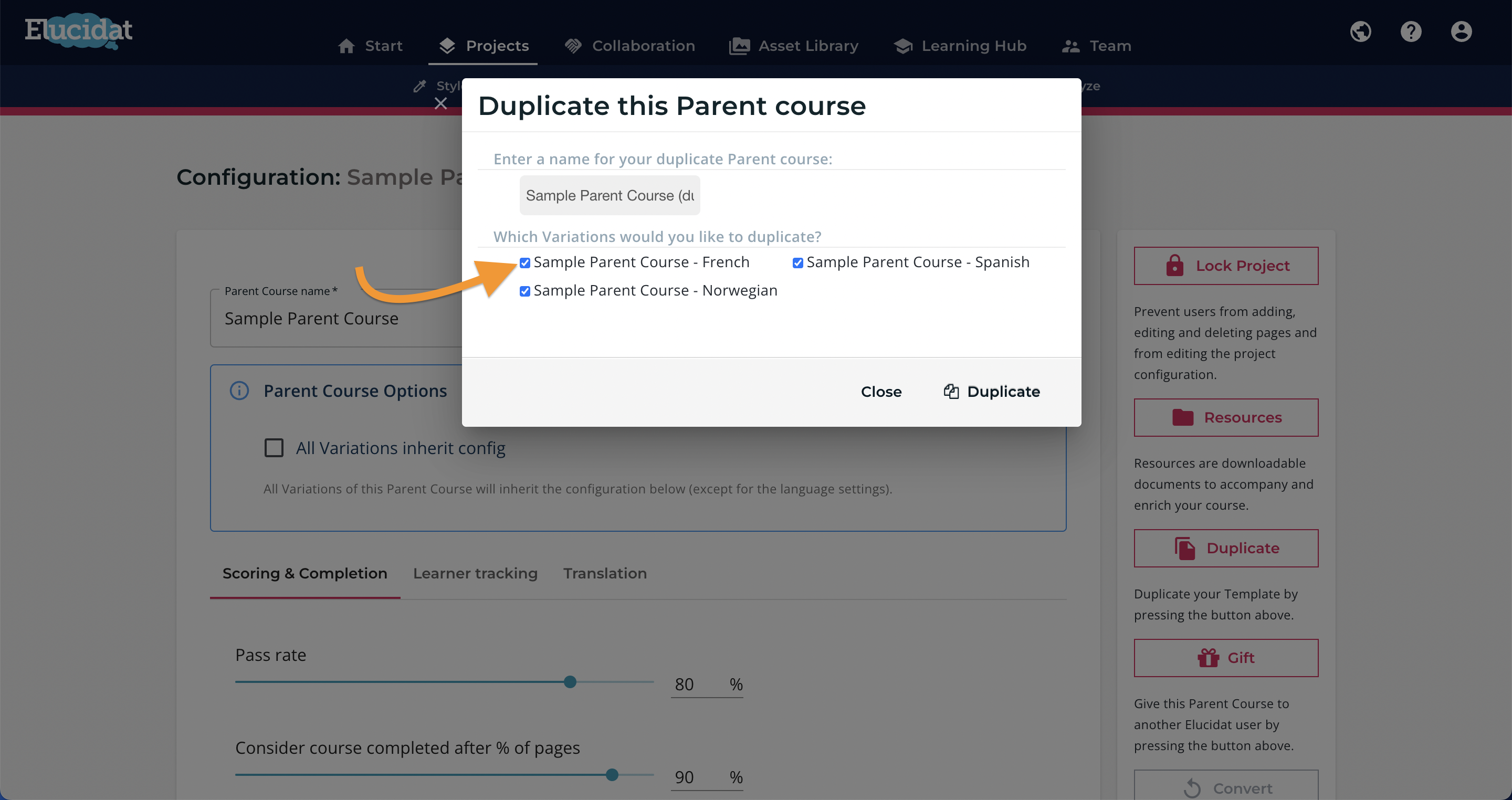Screen dimensions: 1512x800
Task: Open the Team menu item
Action: click(1096, 46)
